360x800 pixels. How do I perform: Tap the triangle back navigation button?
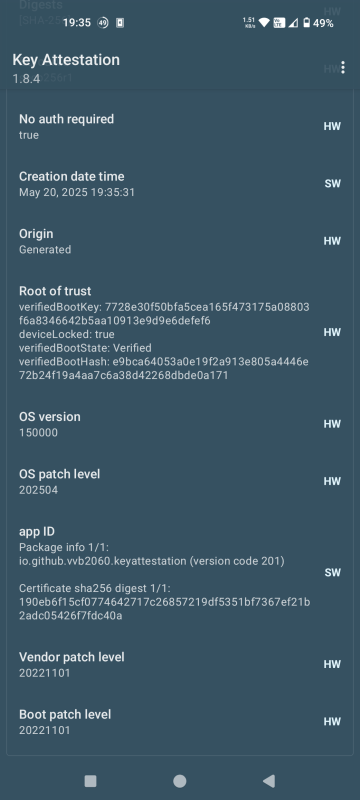(x=269, y=781)
